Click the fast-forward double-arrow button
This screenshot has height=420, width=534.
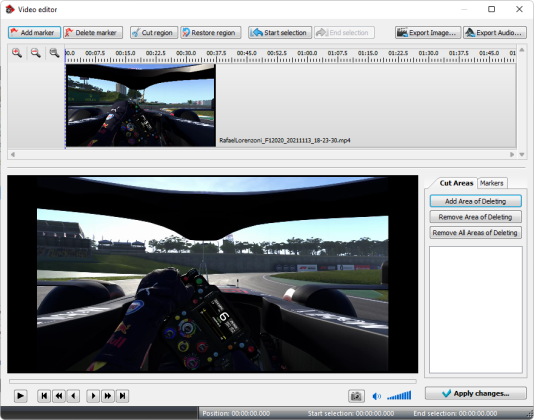(x=108, y=396)
